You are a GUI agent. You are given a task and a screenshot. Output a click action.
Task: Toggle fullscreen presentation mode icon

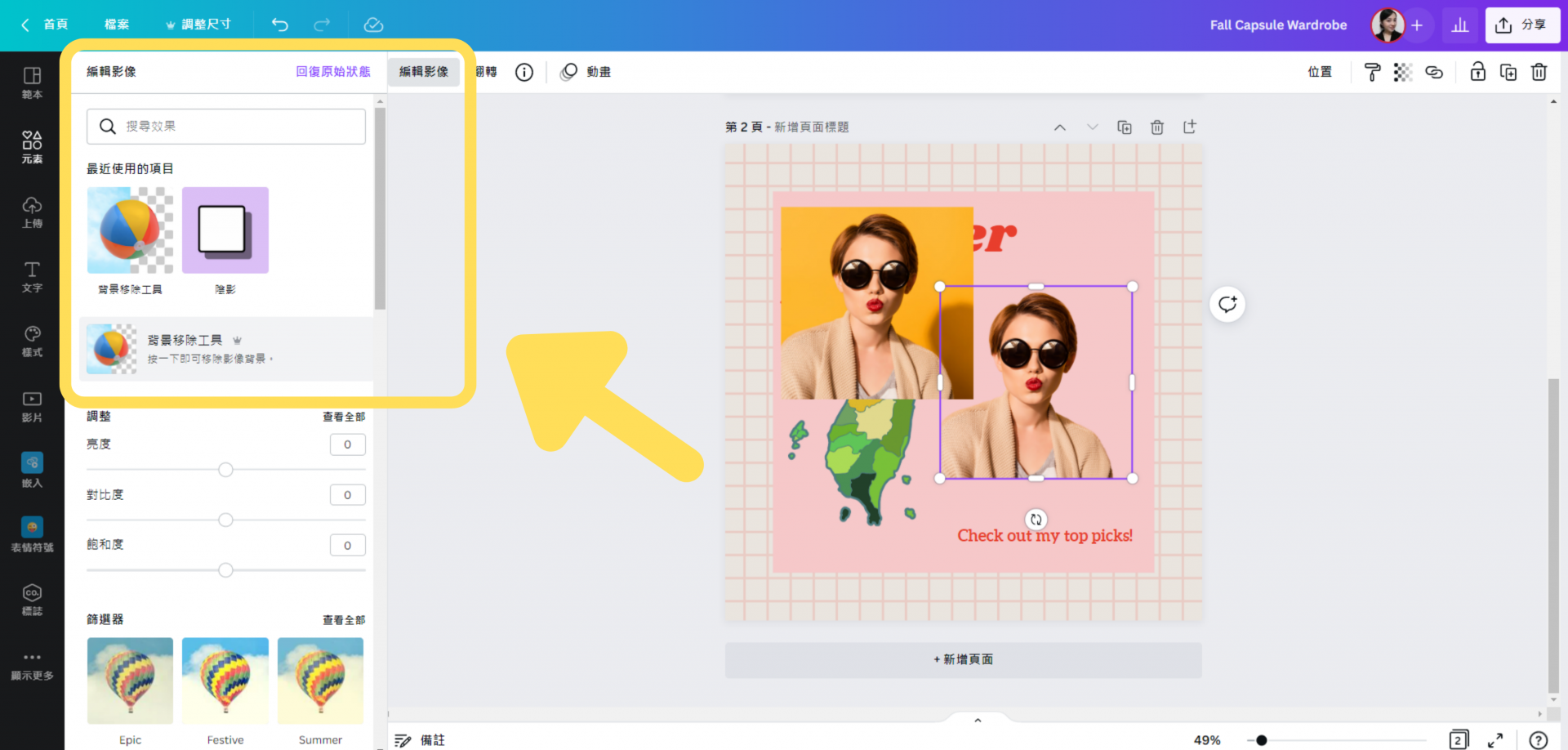pyautogui.click(x=1495, y=740)
